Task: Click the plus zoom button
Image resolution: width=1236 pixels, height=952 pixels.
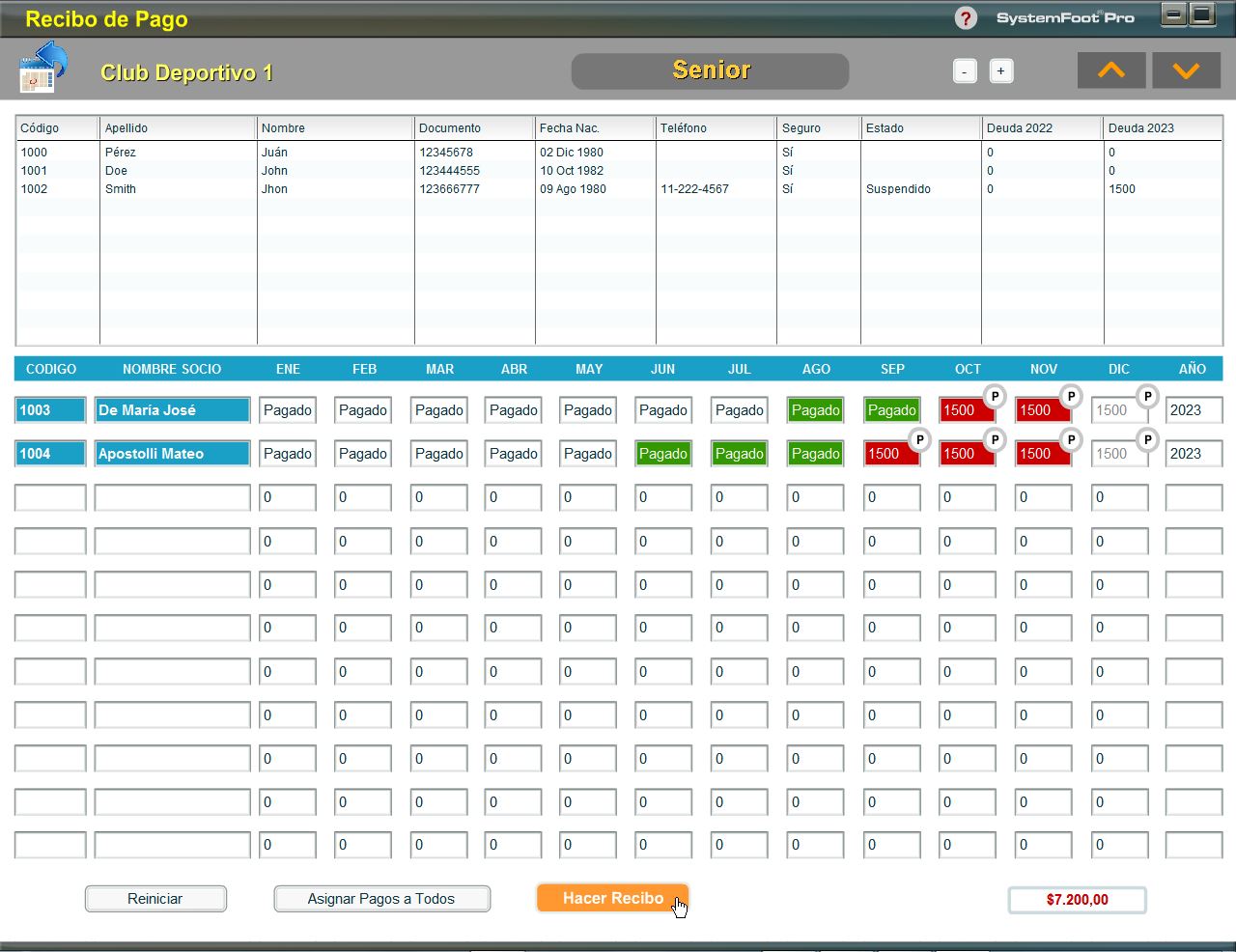Action: [1001, 71]
